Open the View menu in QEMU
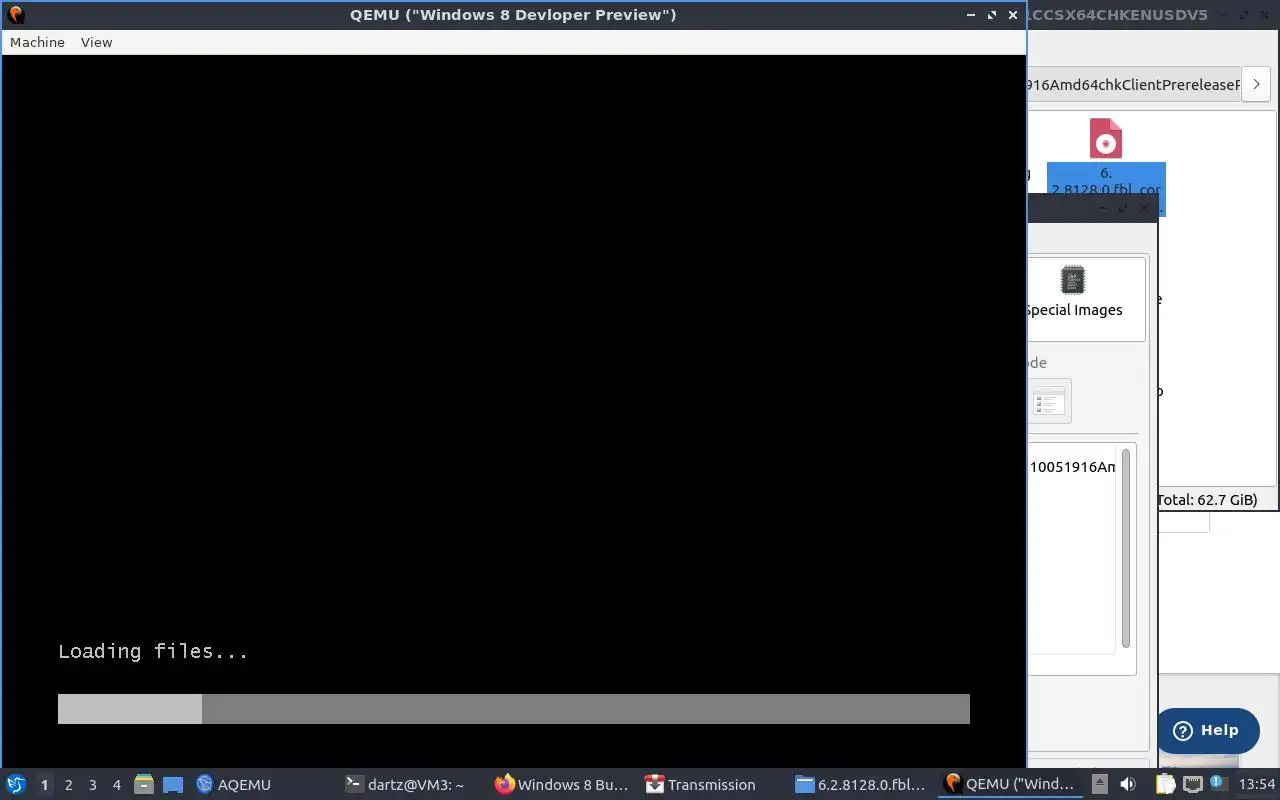Viewport: 1280px width, 800px height. tap(96, 42)
